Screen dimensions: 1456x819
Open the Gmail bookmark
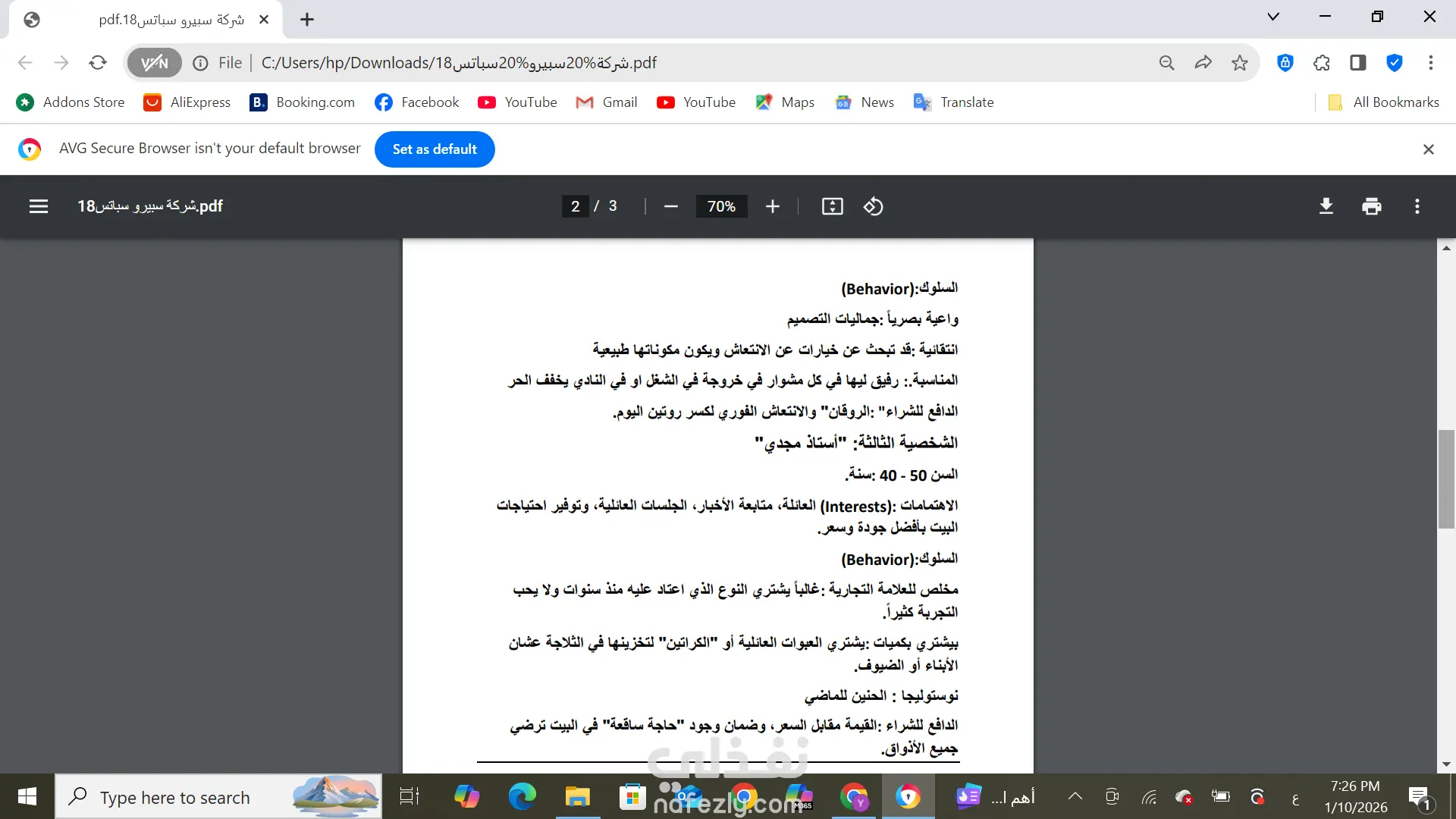coord(607,102)
